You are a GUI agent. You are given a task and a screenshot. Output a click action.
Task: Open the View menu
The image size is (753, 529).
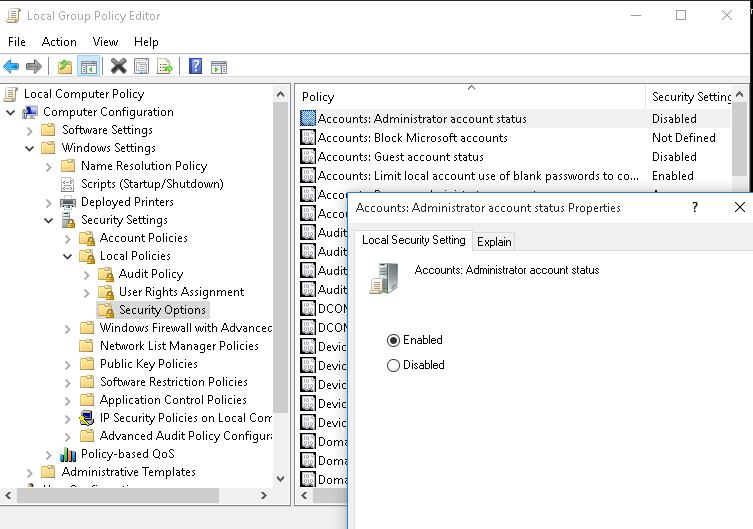(x=105, y=42)
